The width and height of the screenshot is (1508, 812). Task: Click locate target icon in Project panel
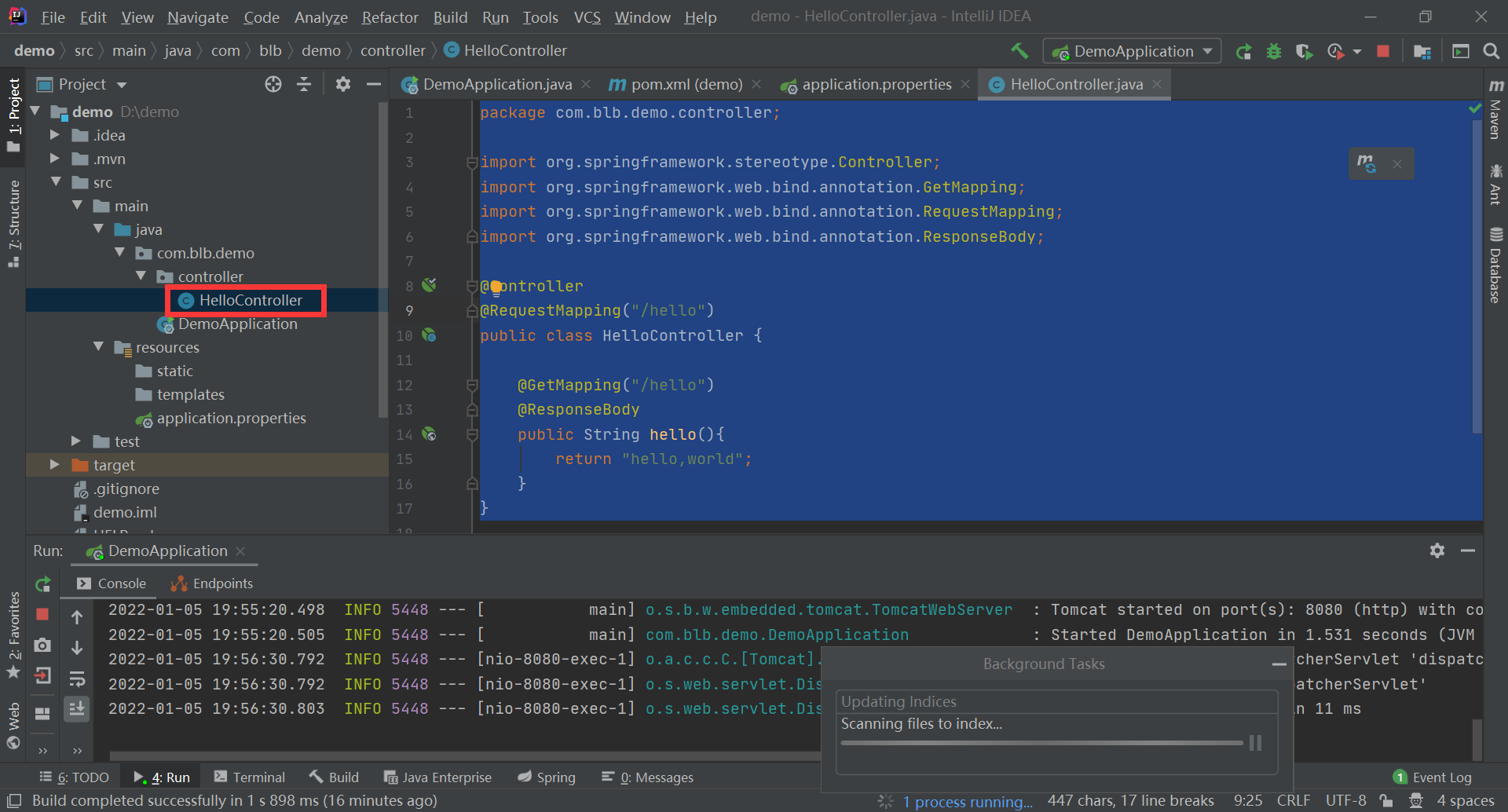273,84
